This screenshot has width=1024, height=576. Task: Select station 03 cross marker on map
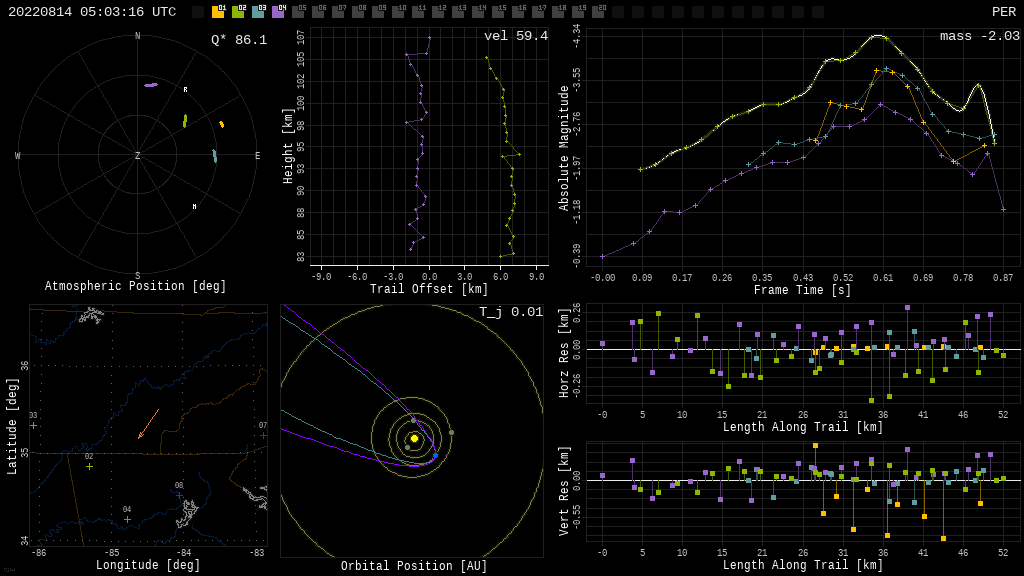point(33,425)
